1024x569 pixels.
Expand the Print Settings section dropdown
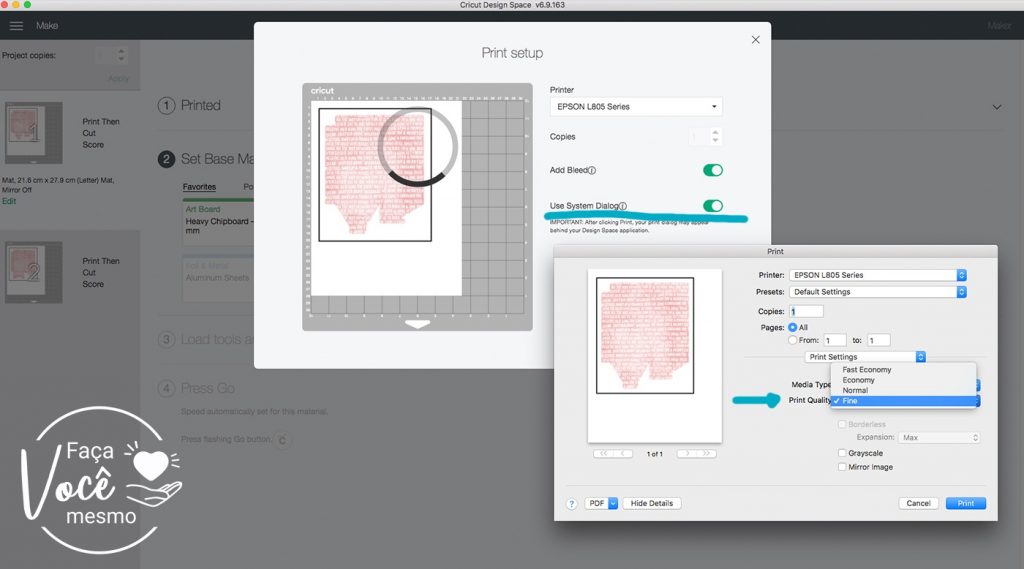pos(865,357)
